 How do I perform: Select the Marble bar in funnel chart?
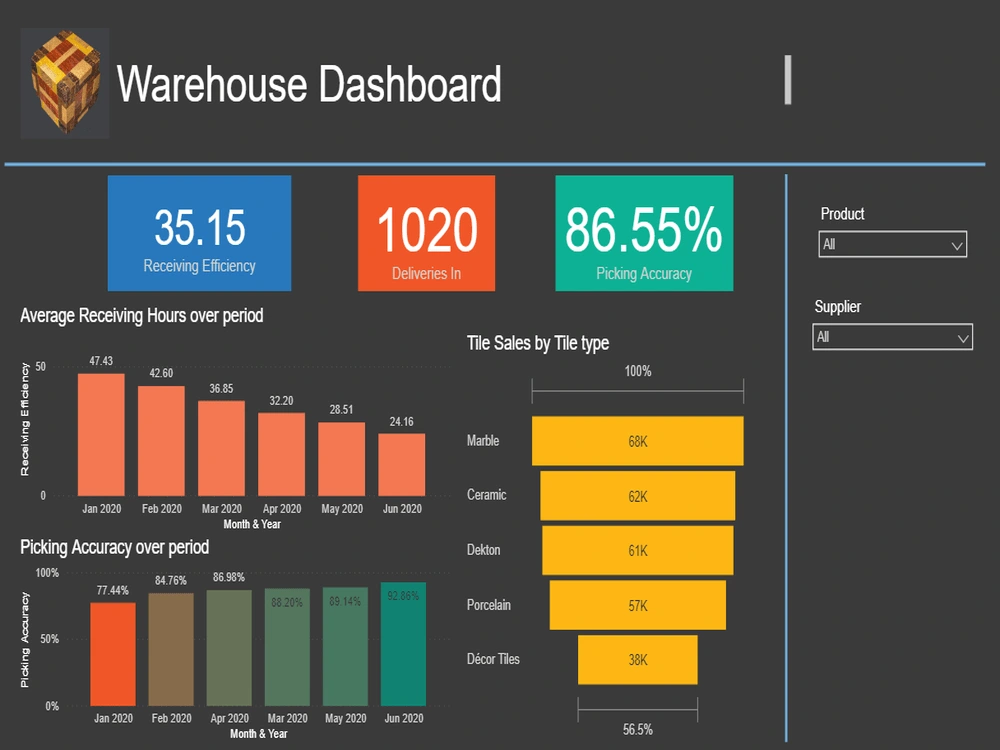point(637,441)
